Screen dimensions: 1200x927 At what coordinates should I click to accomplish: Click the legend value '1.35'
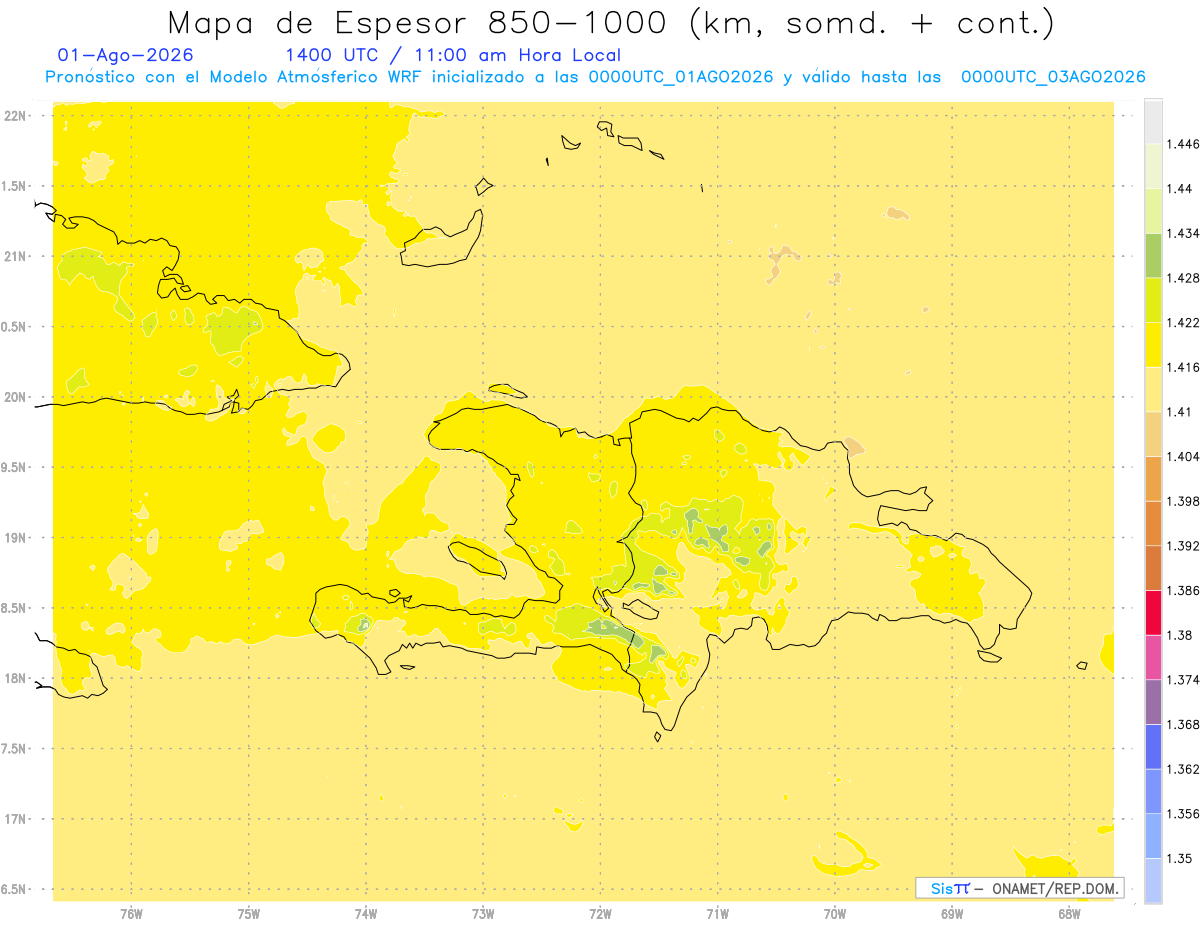pos(1179,859)
